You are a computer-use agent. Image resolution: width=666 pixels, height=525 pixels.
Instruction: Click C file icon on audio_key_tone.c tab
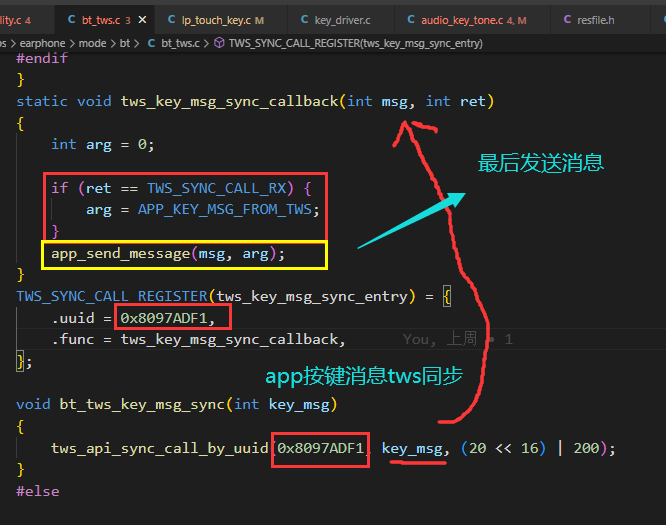(411, 20)
